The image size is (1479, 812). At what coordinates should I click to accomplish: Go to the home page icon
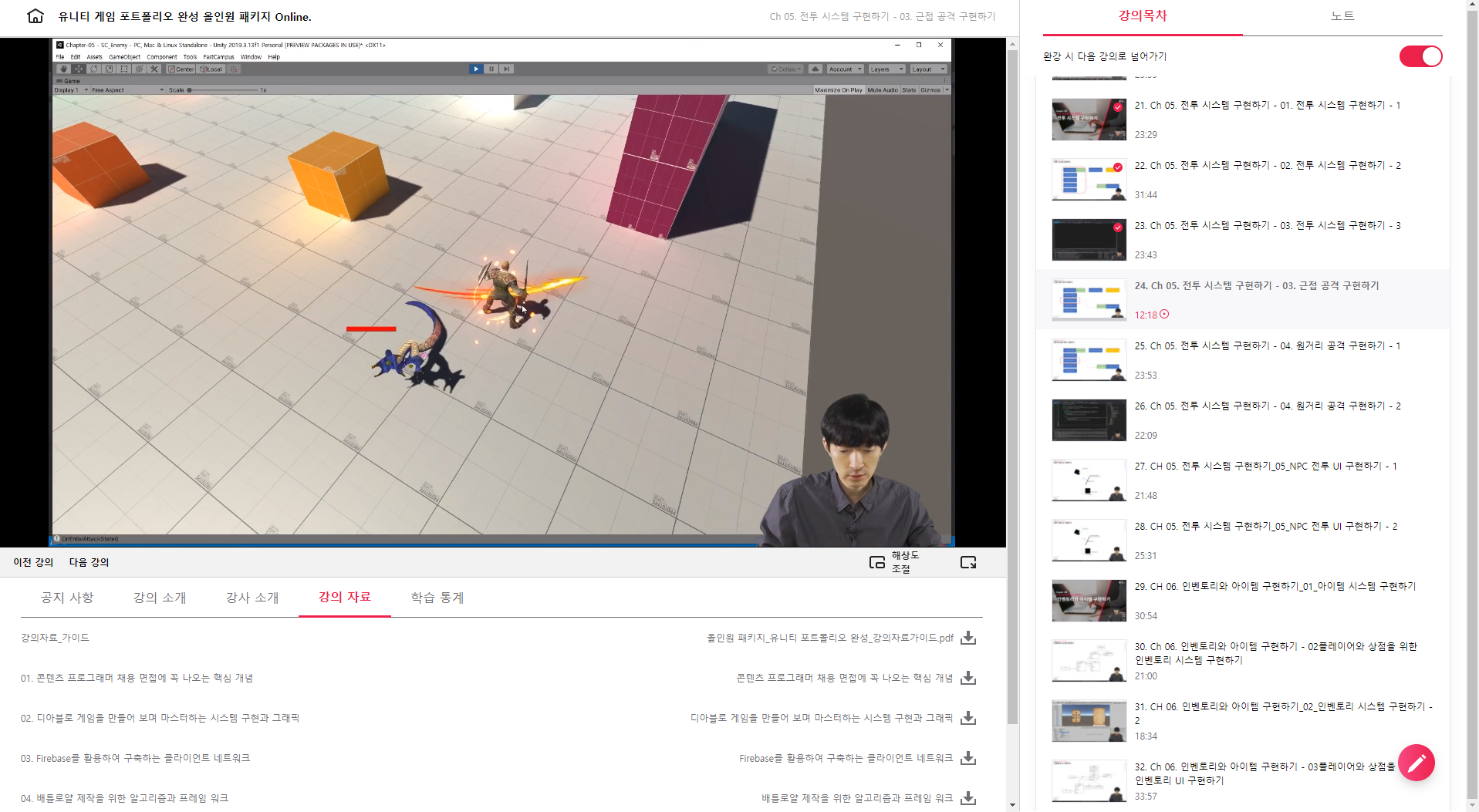point(35,16)
